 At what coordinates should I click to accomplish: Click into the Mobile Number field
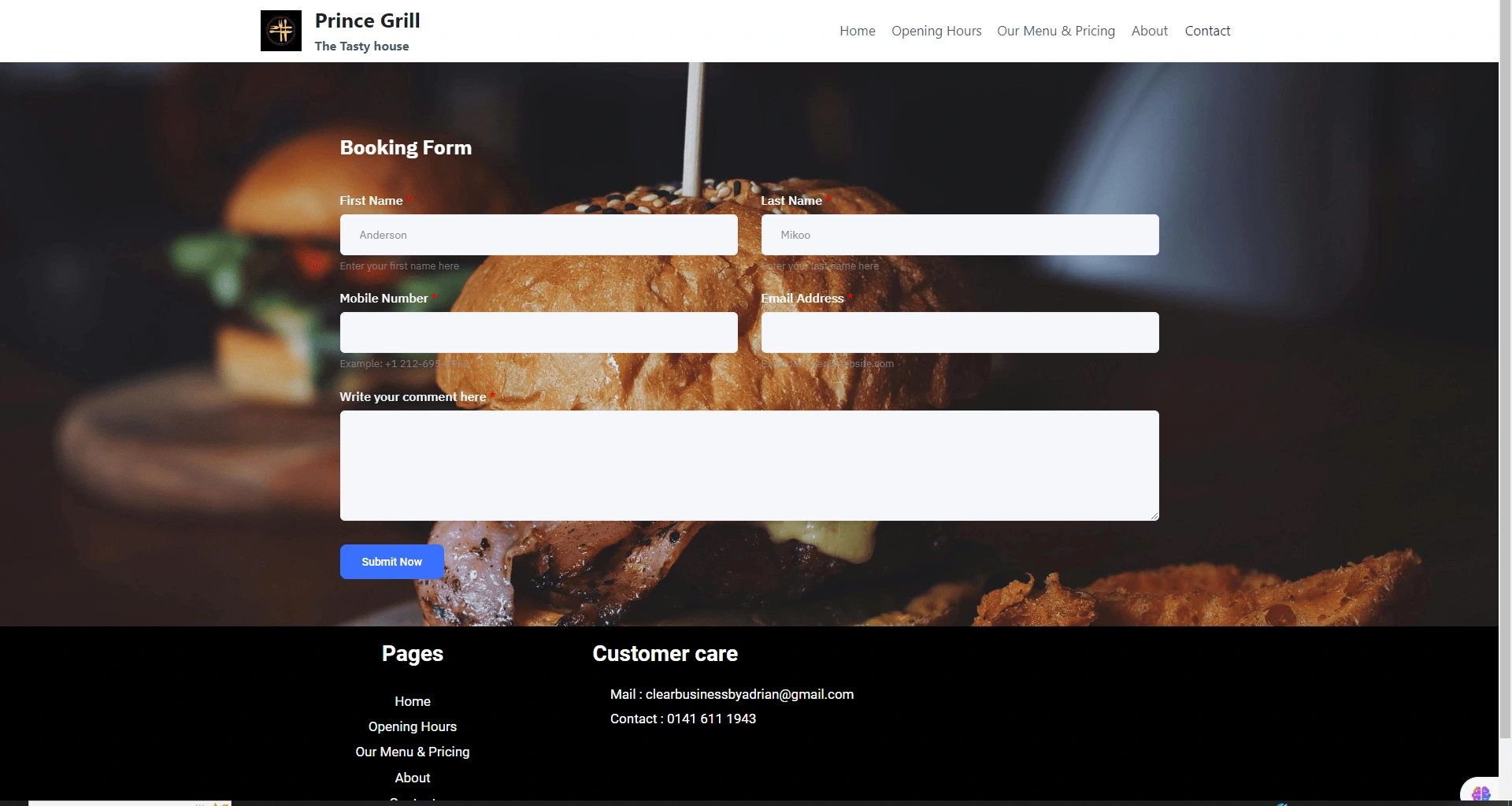(539, 332)
